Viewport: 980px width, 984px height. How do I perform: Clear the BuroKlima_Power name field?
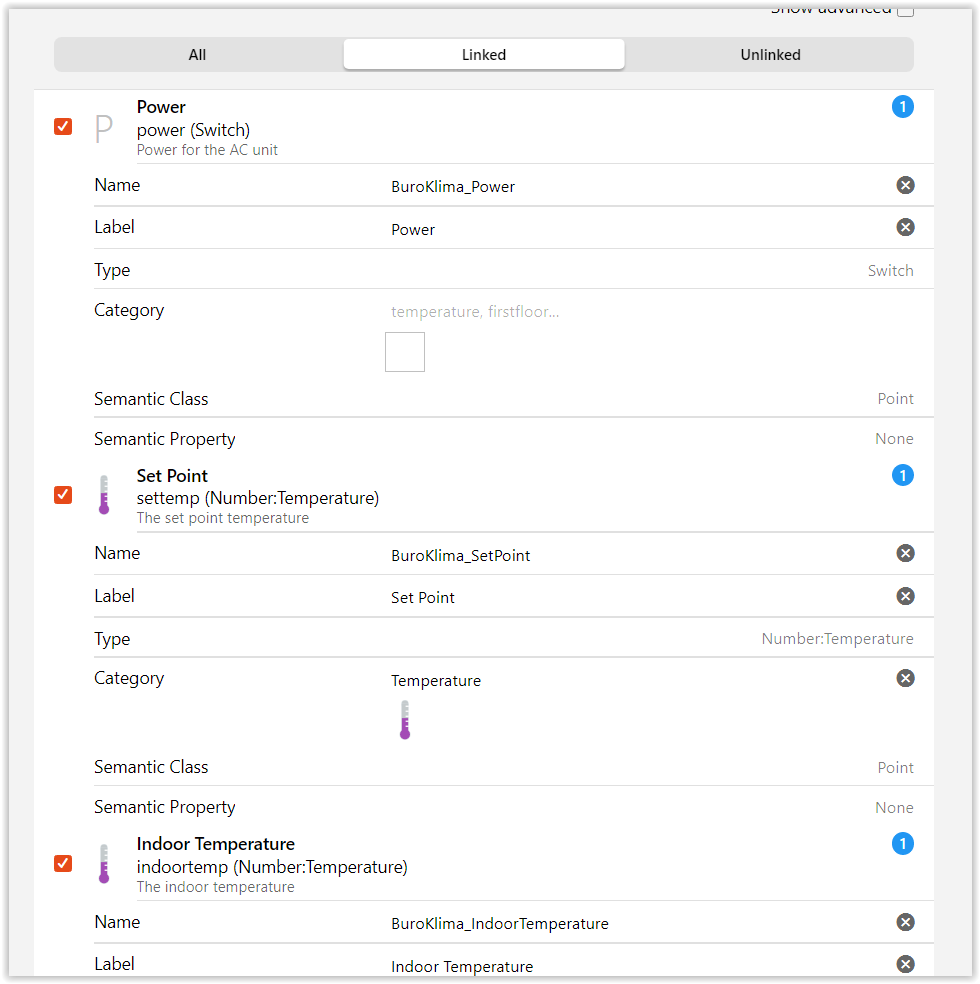[905, 185]
